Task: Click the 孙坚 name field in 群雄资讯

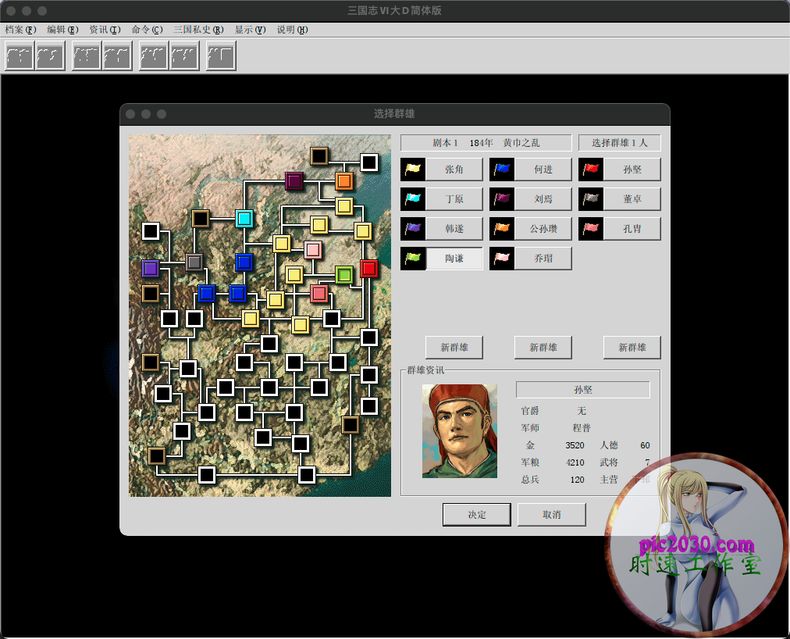Action: click(x=583, y=390)
